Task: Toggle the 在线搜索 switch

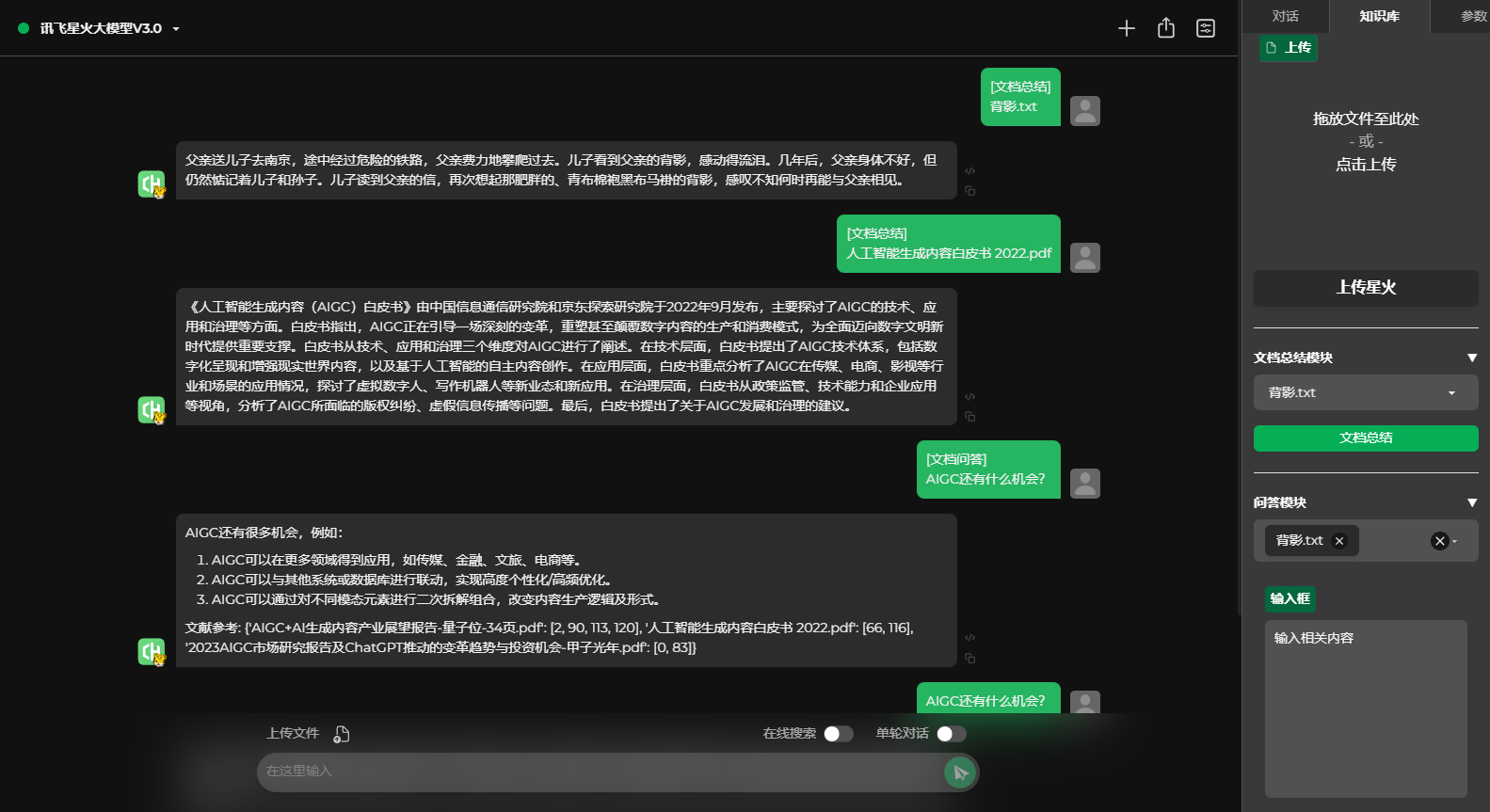Action: pyautogui.click(x=838, y=734)
